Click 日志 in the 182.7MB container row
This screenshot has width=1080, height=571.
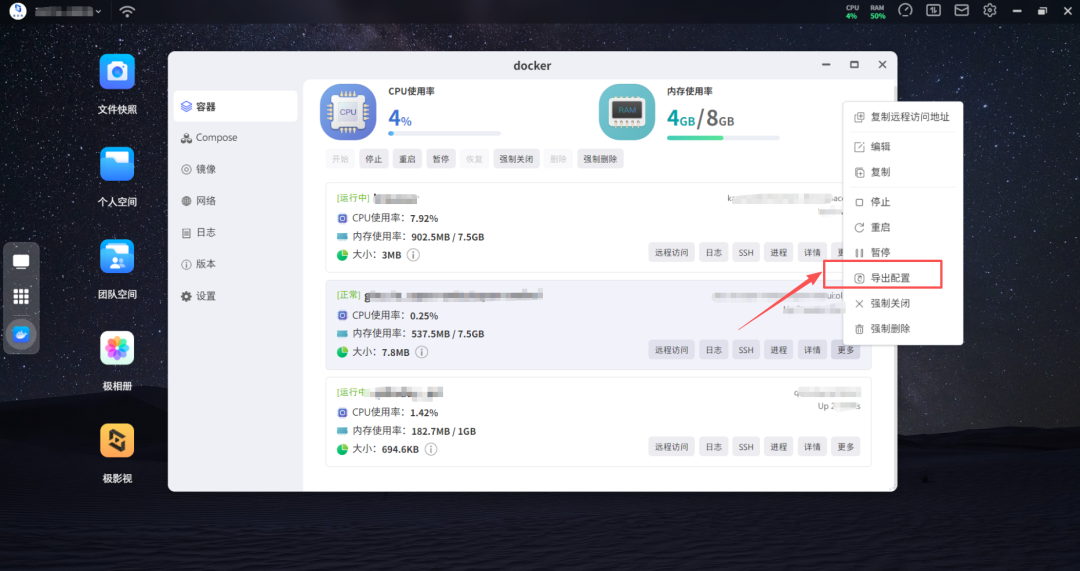(x=714, y=447)
